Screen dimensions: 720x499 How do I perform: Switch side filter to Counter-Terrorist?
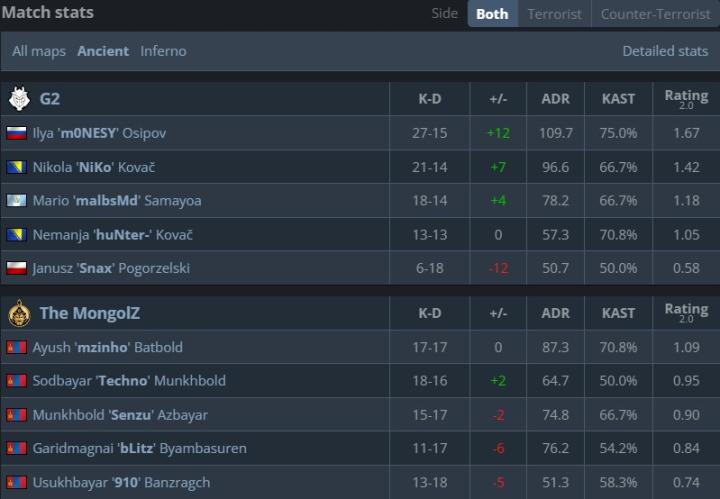tap(655, 14)
